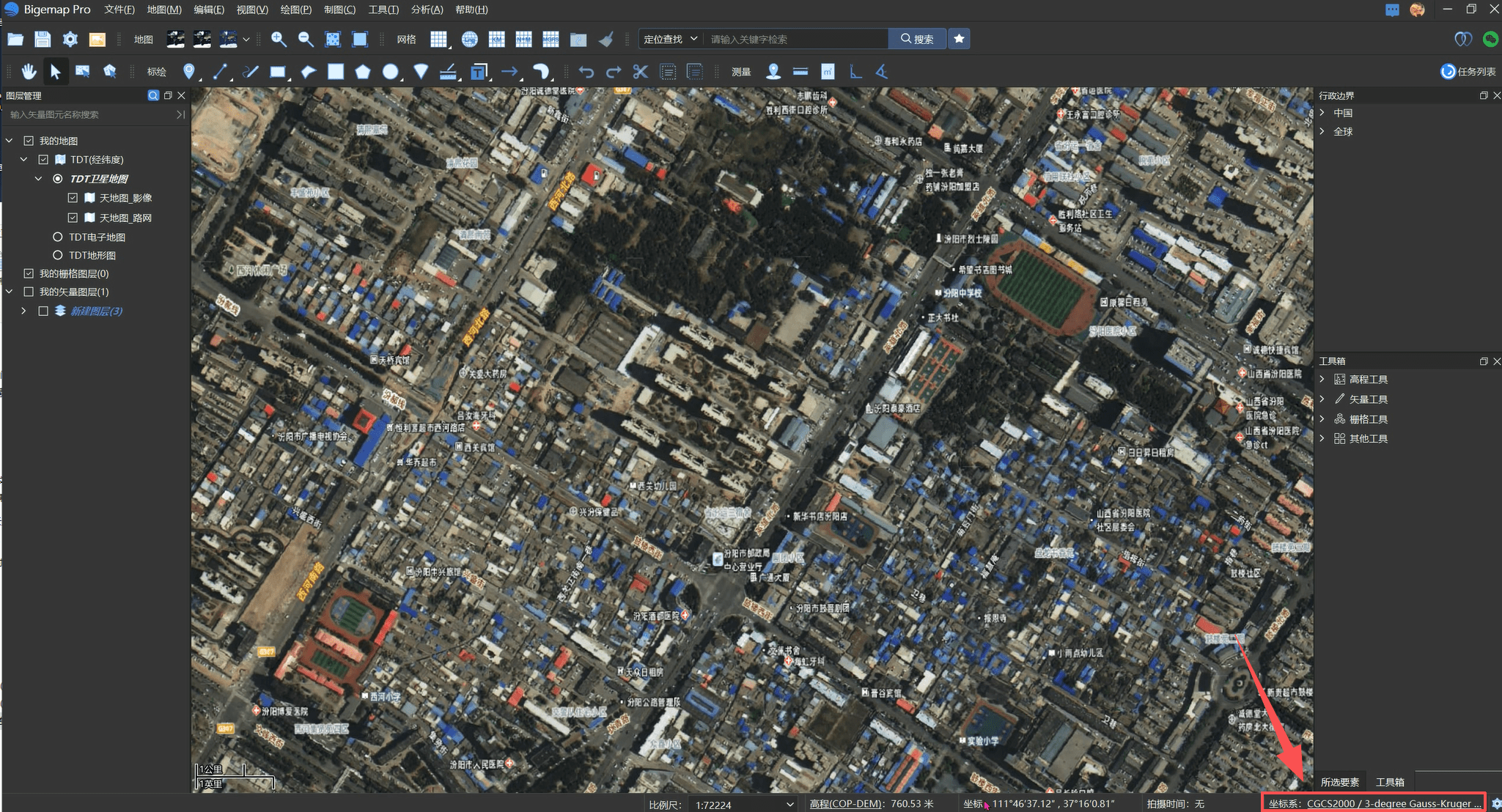This screenshot has height=812, width=1502.
Task: Open the 任务列表 task list
Action: pyautogui.click(x=1468, y=72)
